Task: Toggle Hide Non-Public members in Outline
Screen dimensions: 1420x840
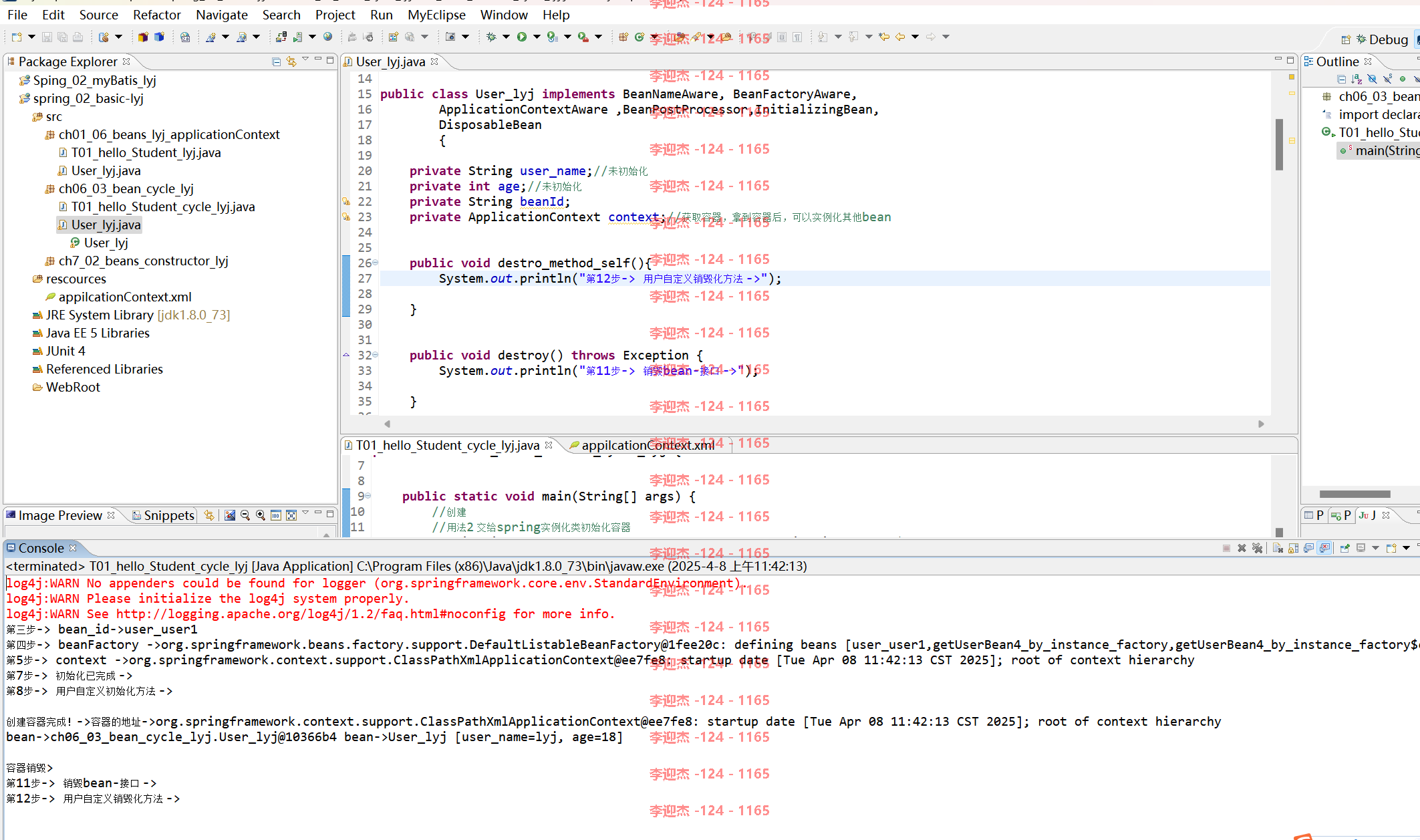Action: 1403,79
